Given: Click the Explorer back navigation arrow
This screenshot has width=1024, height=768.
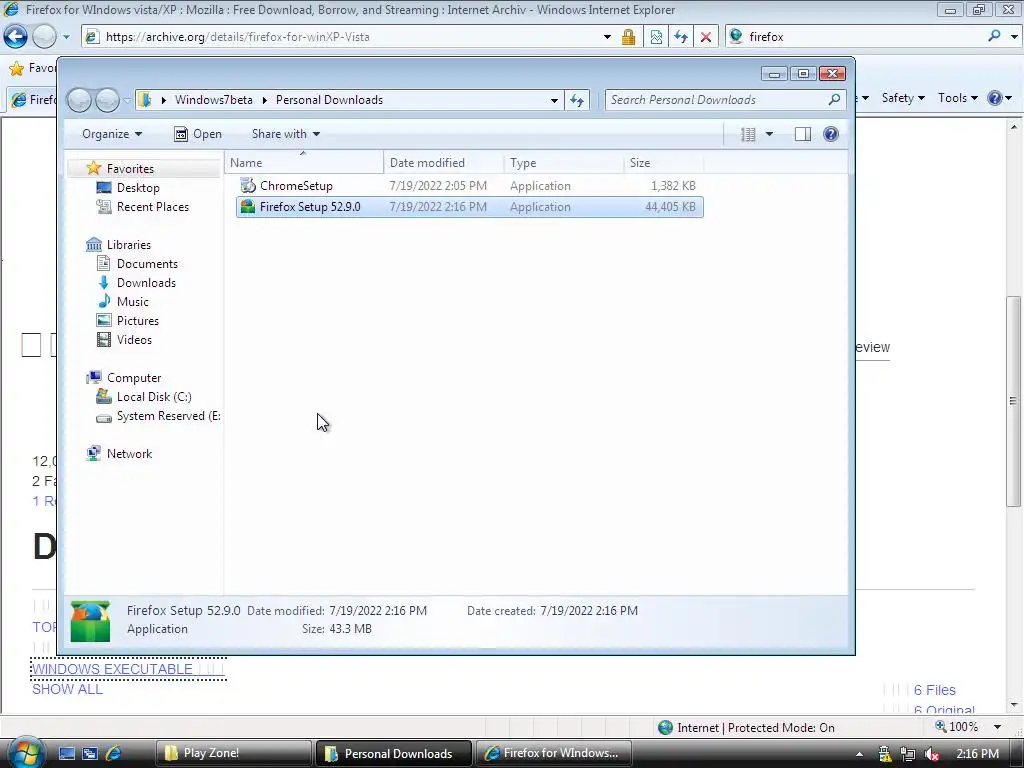Looking at the screenshot, I should pos(80,100).
